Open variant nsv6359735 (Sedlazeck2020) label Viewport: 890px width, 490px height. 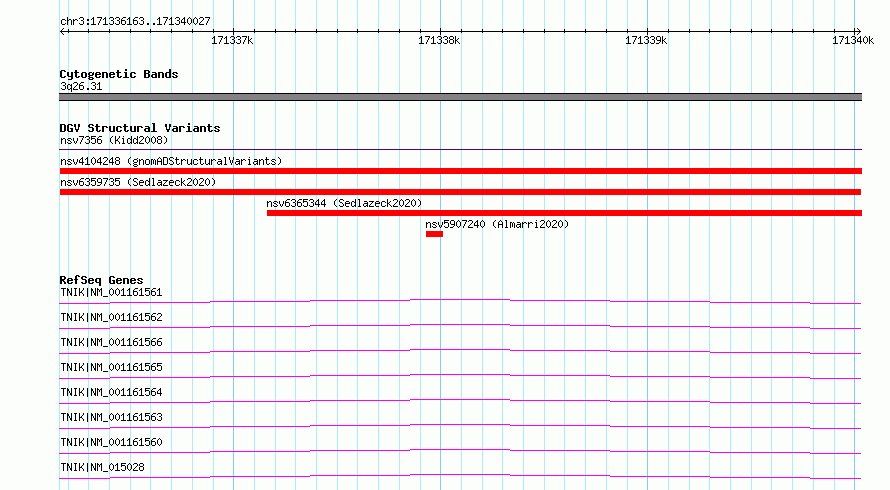[138, 182]
